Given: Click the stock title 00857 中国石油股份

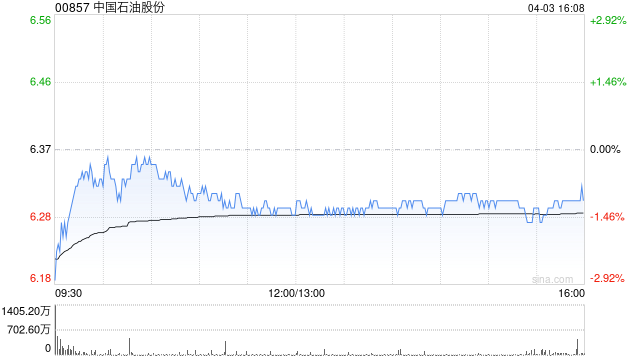Looking at the screenshot, I should coord(110,7).
